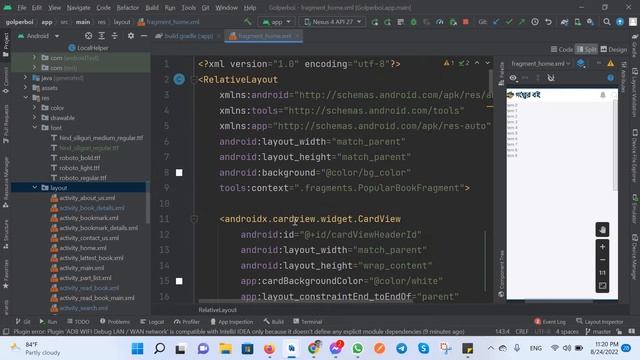Screen dimensions: 640x360
Task: Expand the color folder in tree
Action: 35,107
